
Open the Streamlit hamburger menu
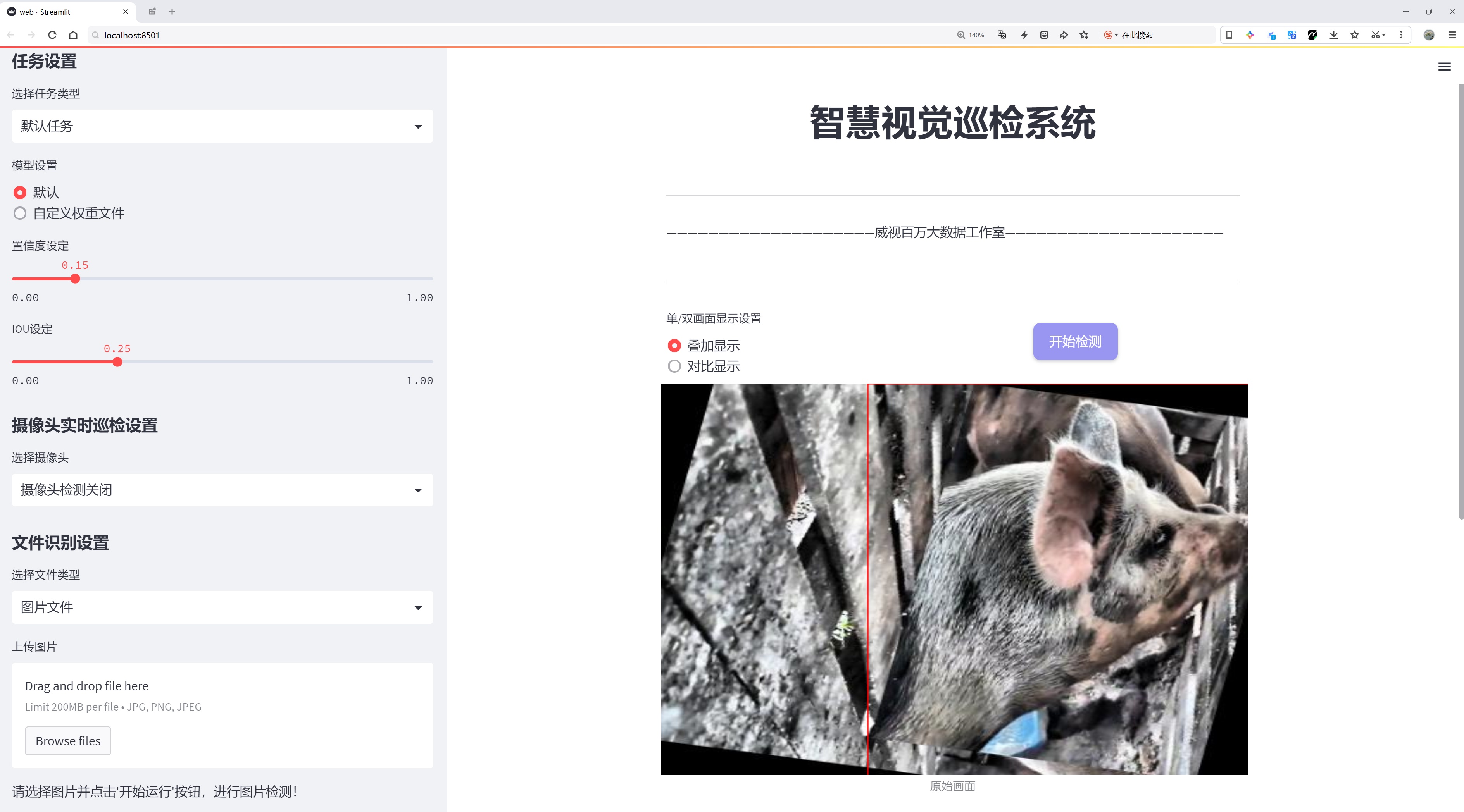pyautogui.click(x=1444, y=67)
